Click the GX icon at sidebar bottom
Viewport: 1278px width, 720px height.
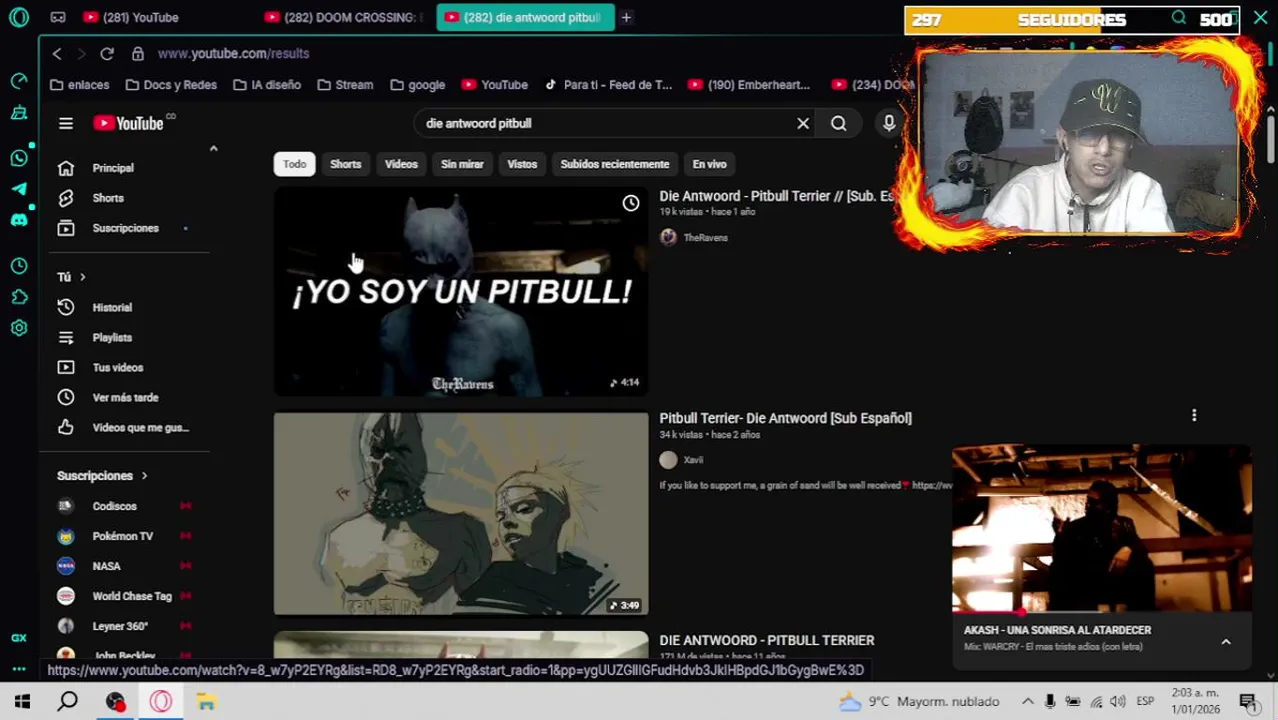[x=19, y=637]
